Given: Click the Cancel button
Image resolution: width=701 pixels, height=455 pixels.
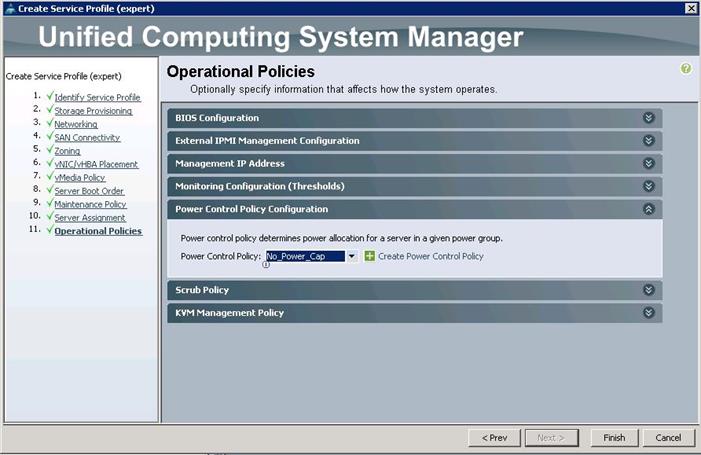Looking at the screenshot, I should coord(668,438).
